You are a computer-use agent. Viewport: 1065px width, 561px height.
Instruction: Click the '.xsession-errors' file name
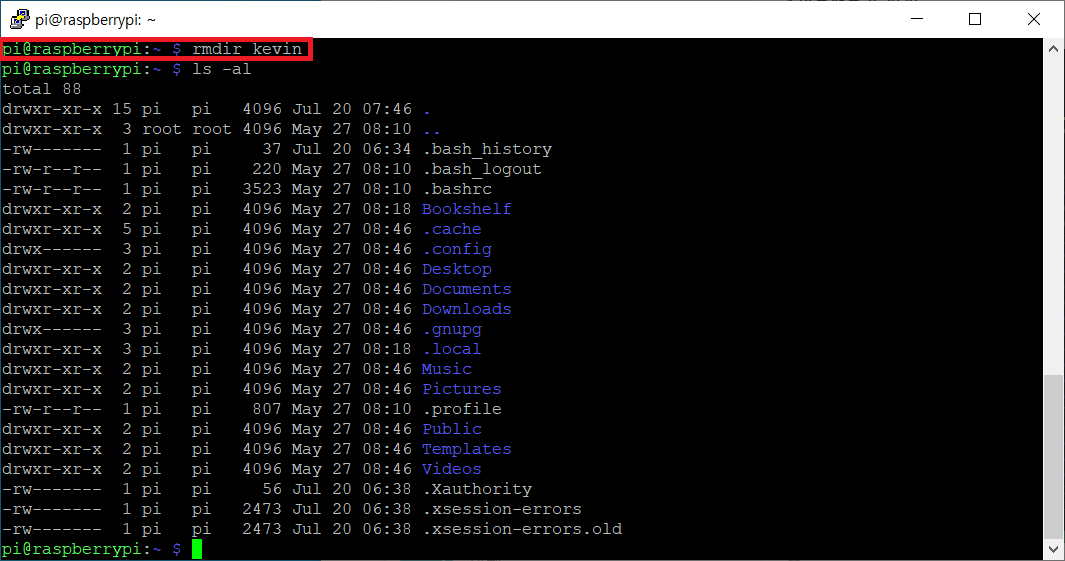pyautogui.click(x=503, y=509)
